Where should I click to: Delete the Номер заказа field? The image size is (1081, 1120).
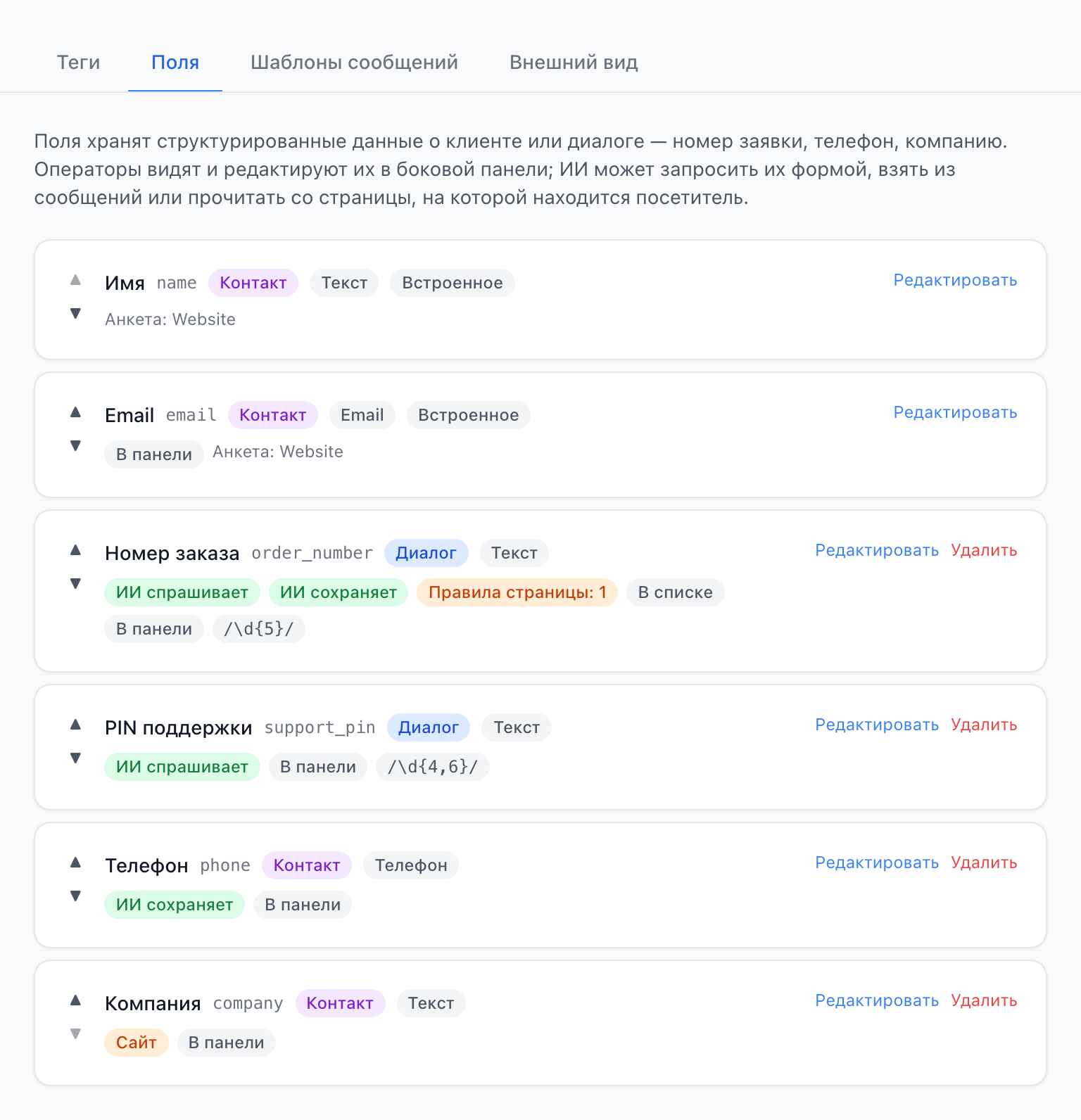coord(984,550)
